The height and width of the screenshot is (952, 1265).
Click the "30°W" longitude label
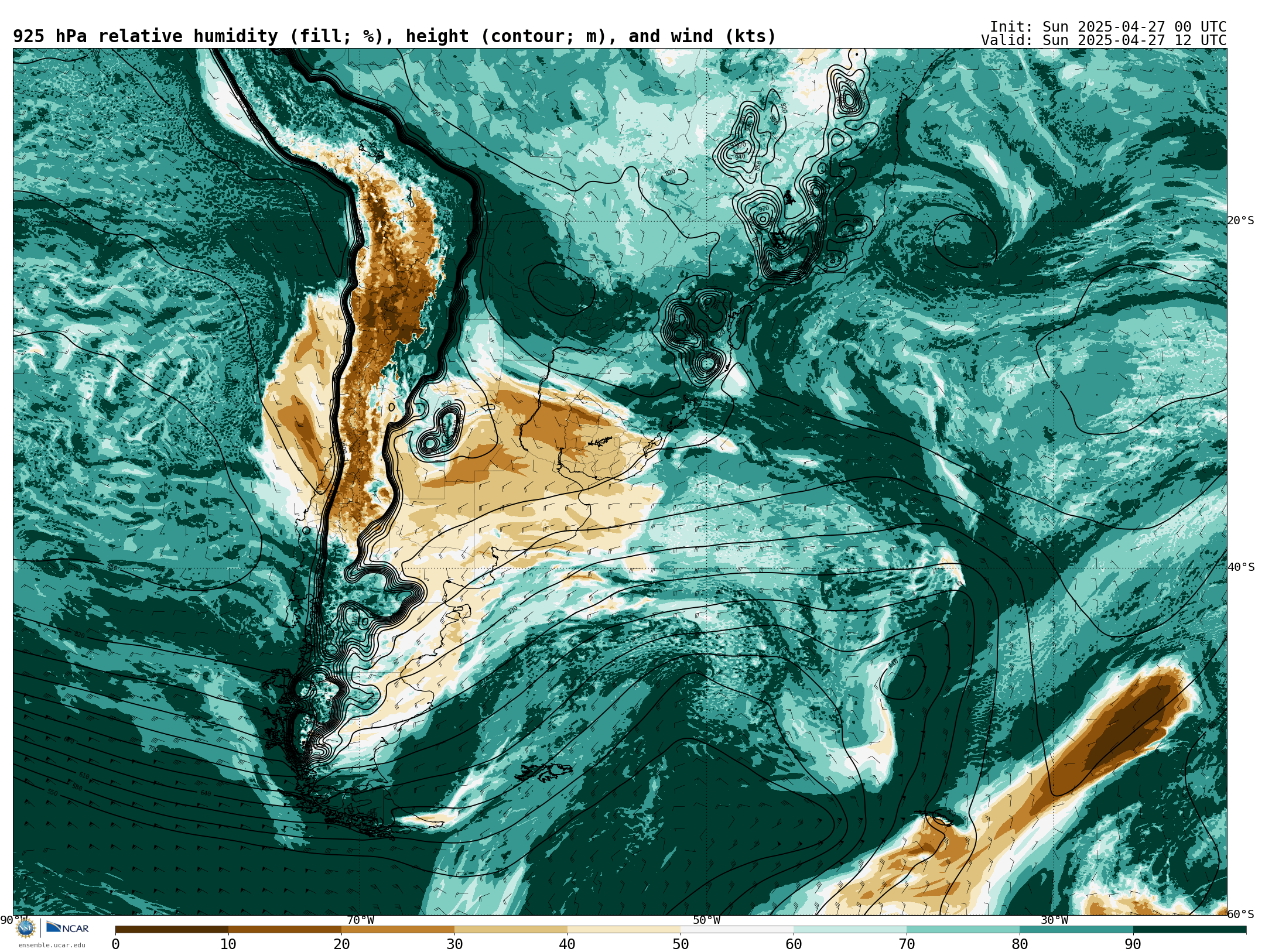tap(1054, 920)
